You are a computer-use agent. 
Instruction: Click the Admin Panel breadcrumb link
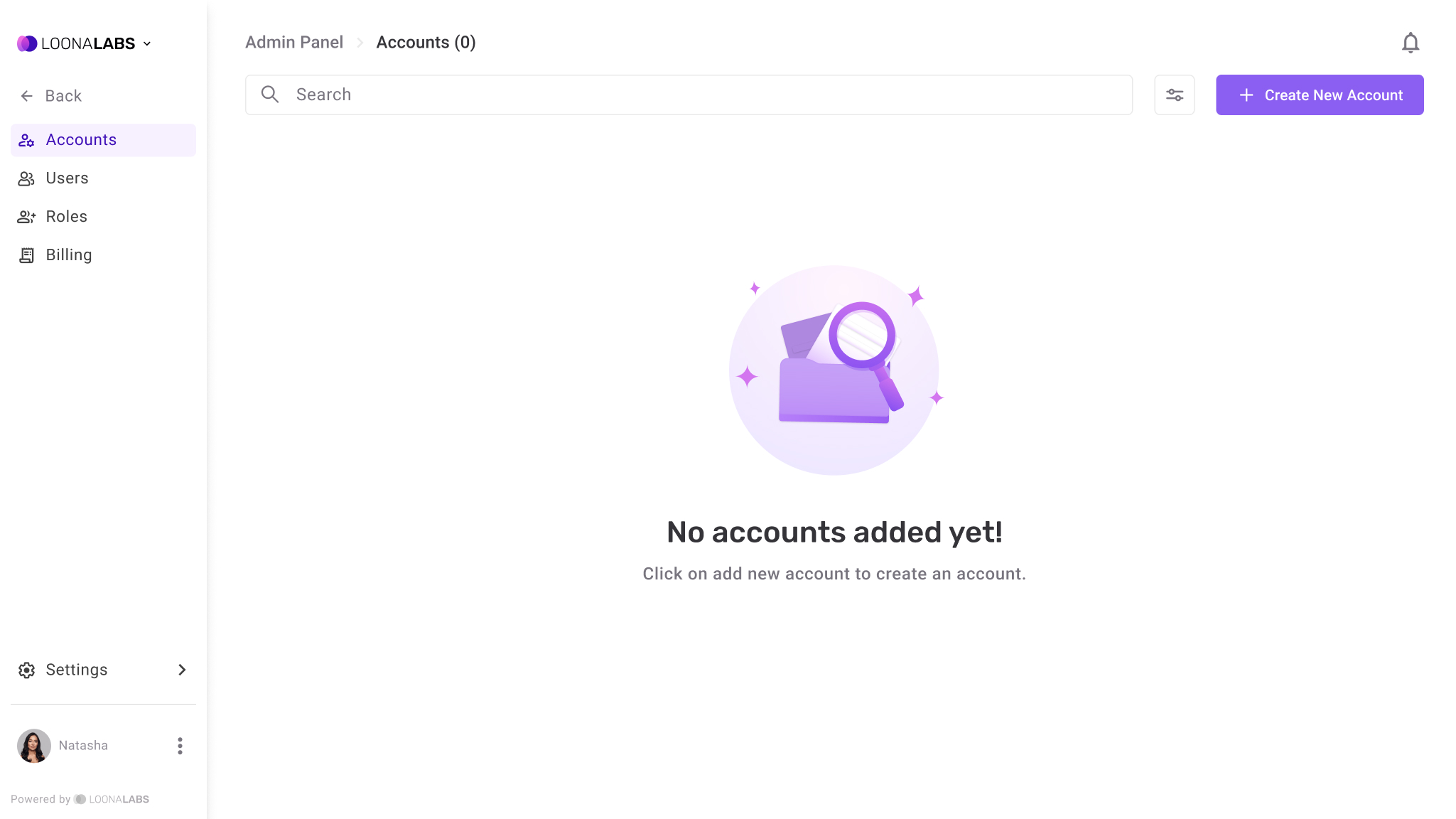294,42
